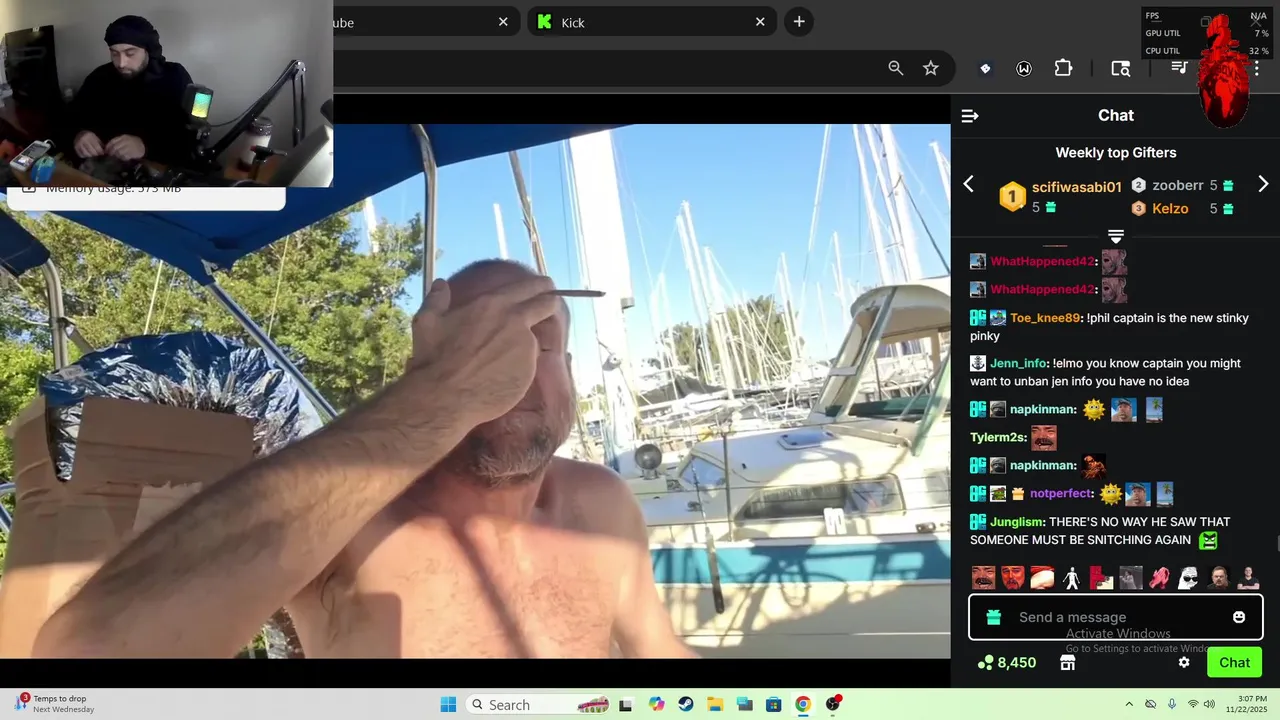
Task: Click the circular W extension icon
Action: pyautogui.click(x=1024, y=68)
